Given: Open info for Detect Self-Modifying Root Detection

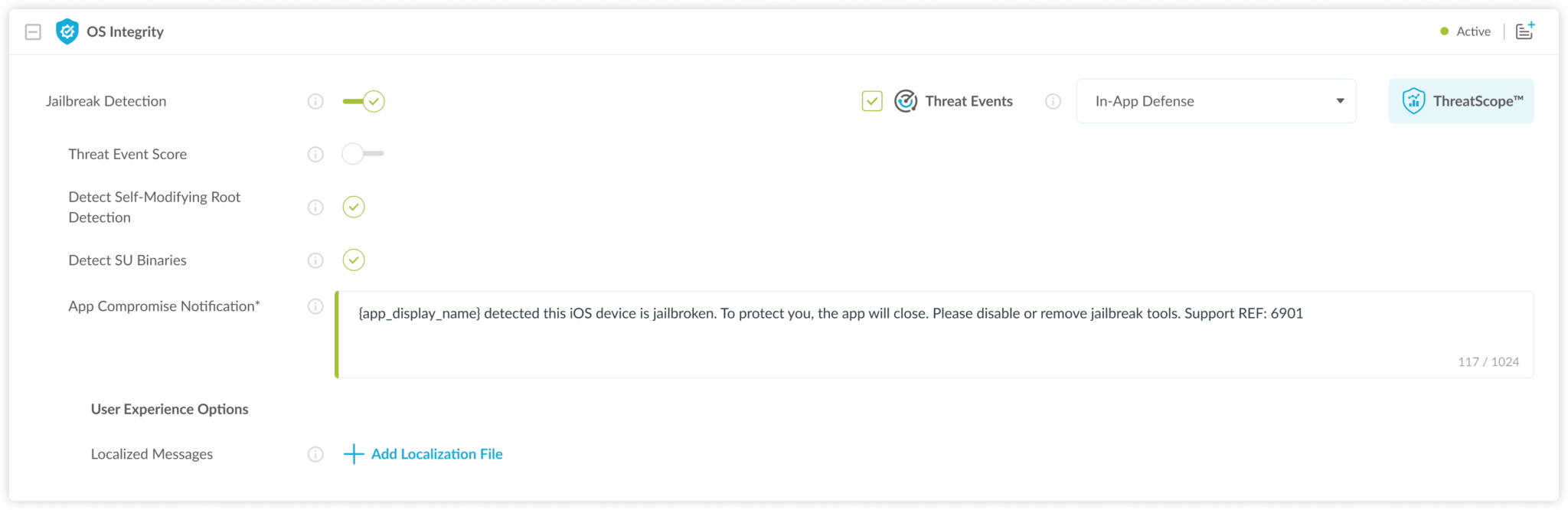Looking at the screenshot, I should [315, 208].
